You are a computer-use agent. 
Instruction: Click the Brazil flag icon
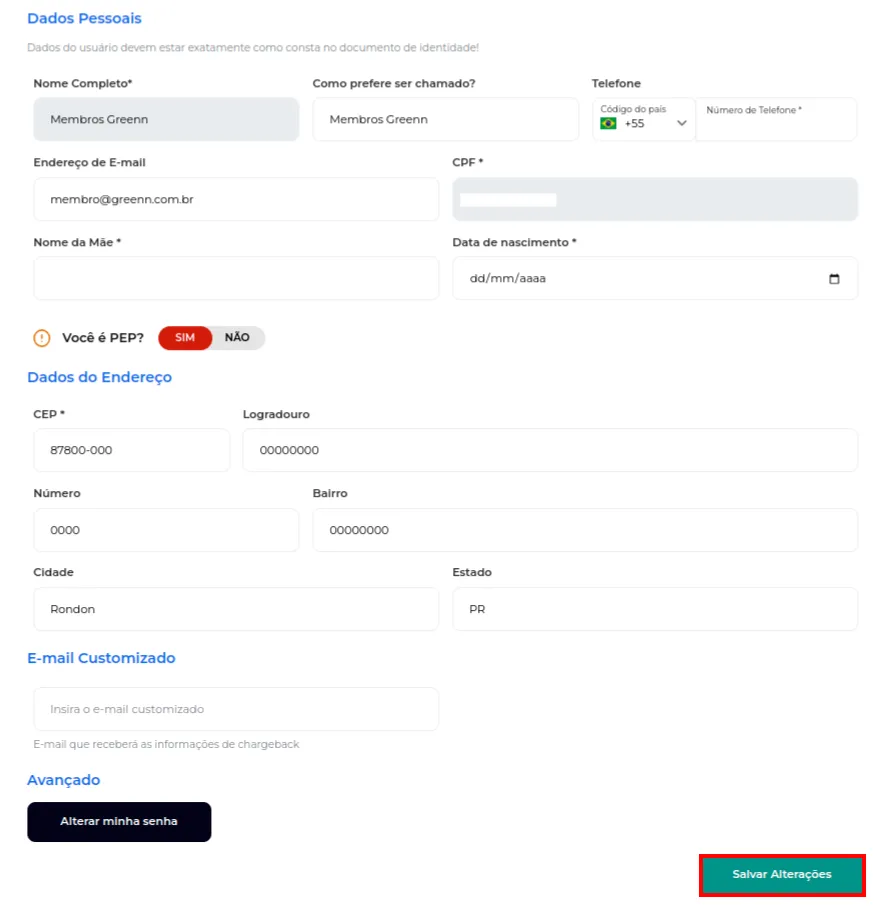(608, 123)
